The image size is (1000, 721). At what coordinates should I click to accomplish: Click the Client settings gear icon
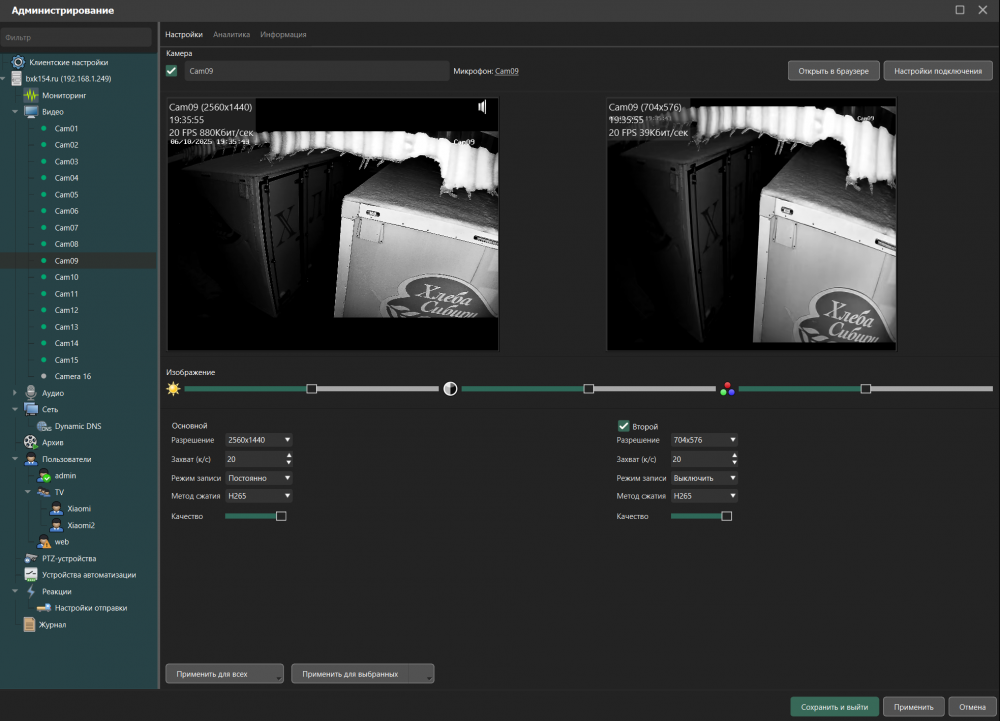pyautogui.click(x=17, y=62)
